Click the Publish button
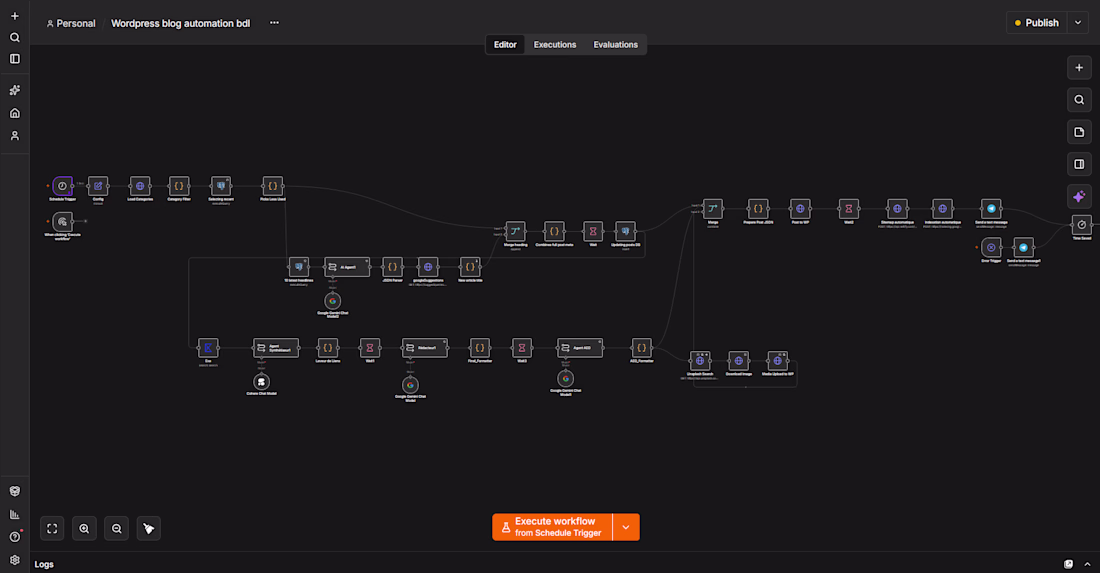The image size is (1100, 573). pyautogui.click(x=1037, y=23)
